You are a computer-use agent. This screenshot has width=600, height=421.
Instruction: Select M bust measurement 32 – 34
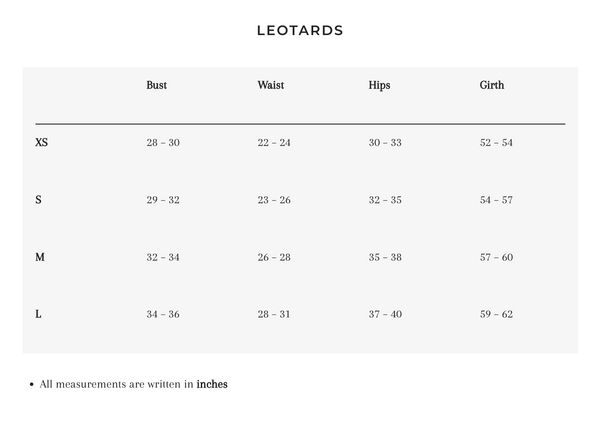[163, 257]
